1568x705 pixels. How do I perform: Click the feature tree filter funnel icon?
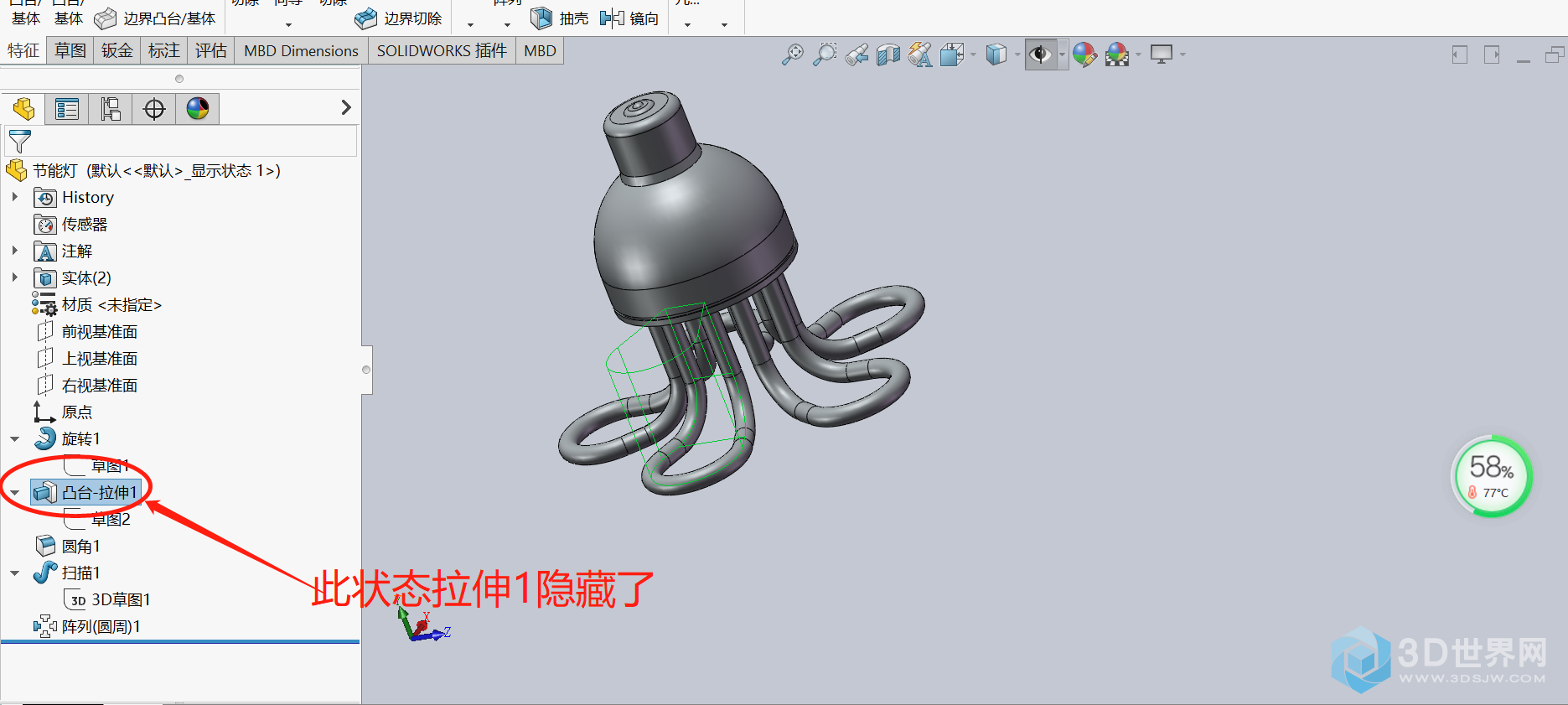19,141
